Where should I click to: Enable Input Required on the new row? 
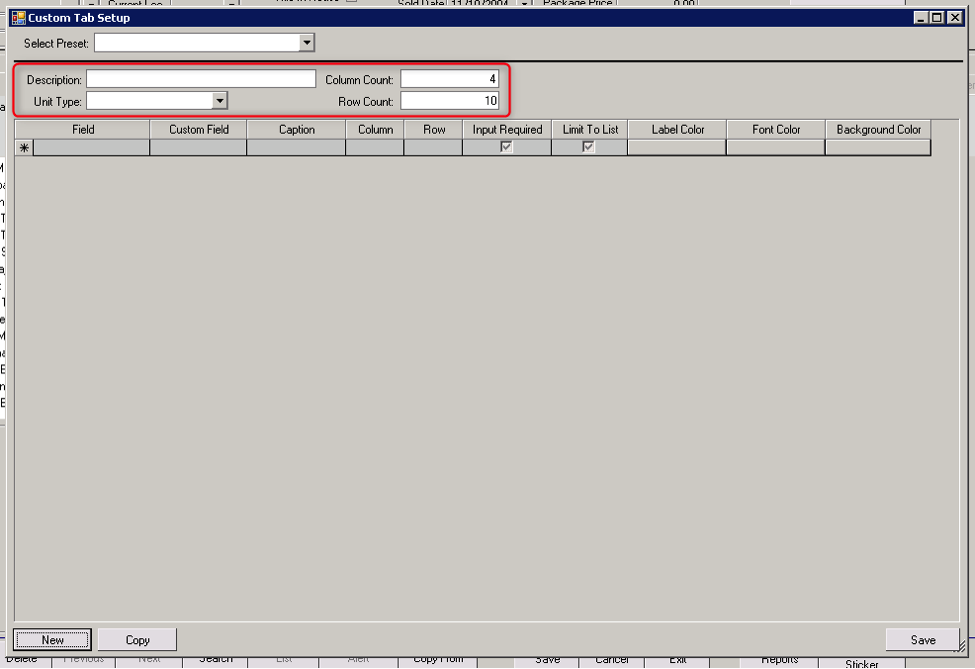pos(506,146)
